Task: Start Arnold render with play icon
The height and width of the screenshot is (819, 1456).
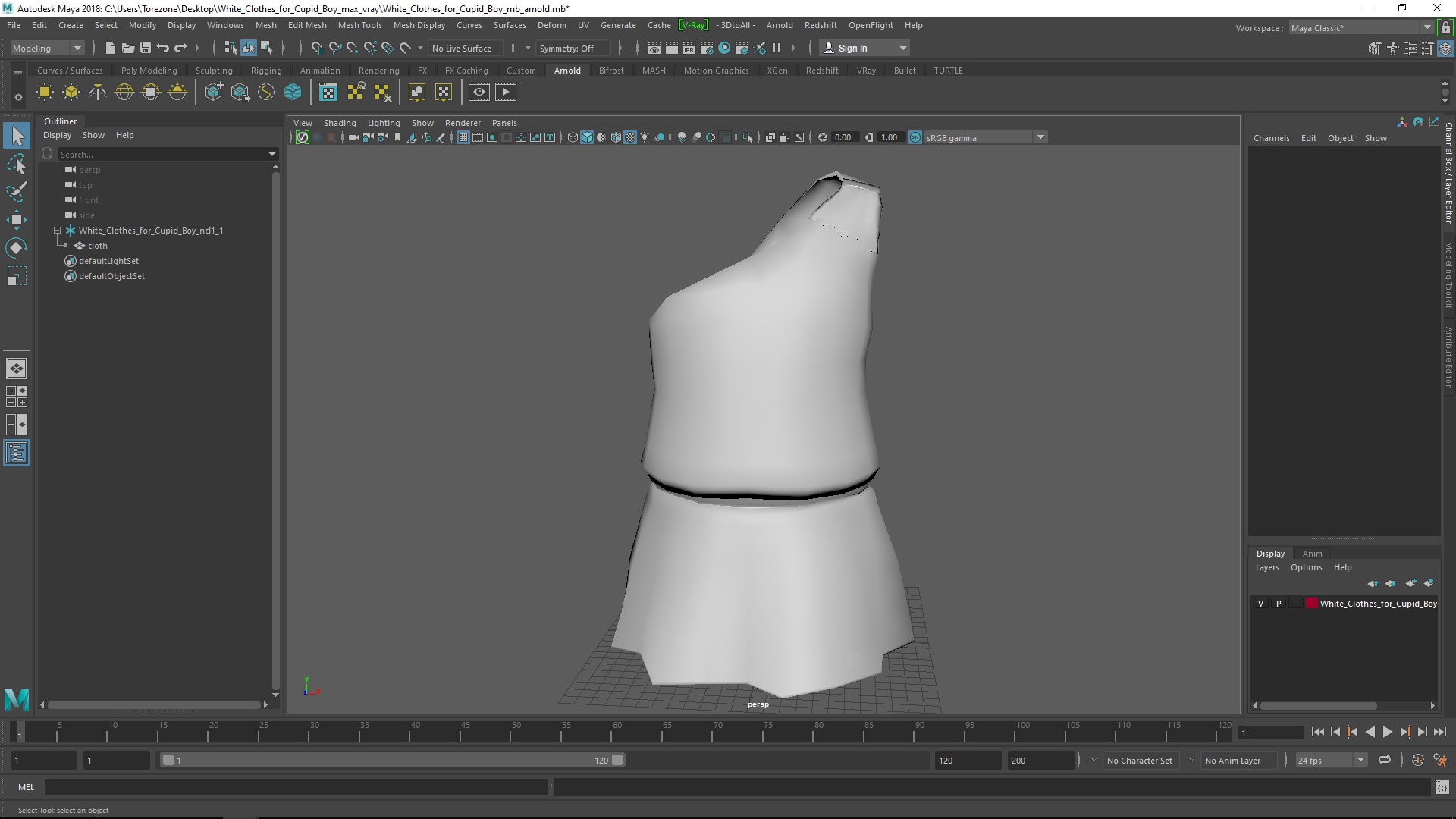Action: click(506, 93)
